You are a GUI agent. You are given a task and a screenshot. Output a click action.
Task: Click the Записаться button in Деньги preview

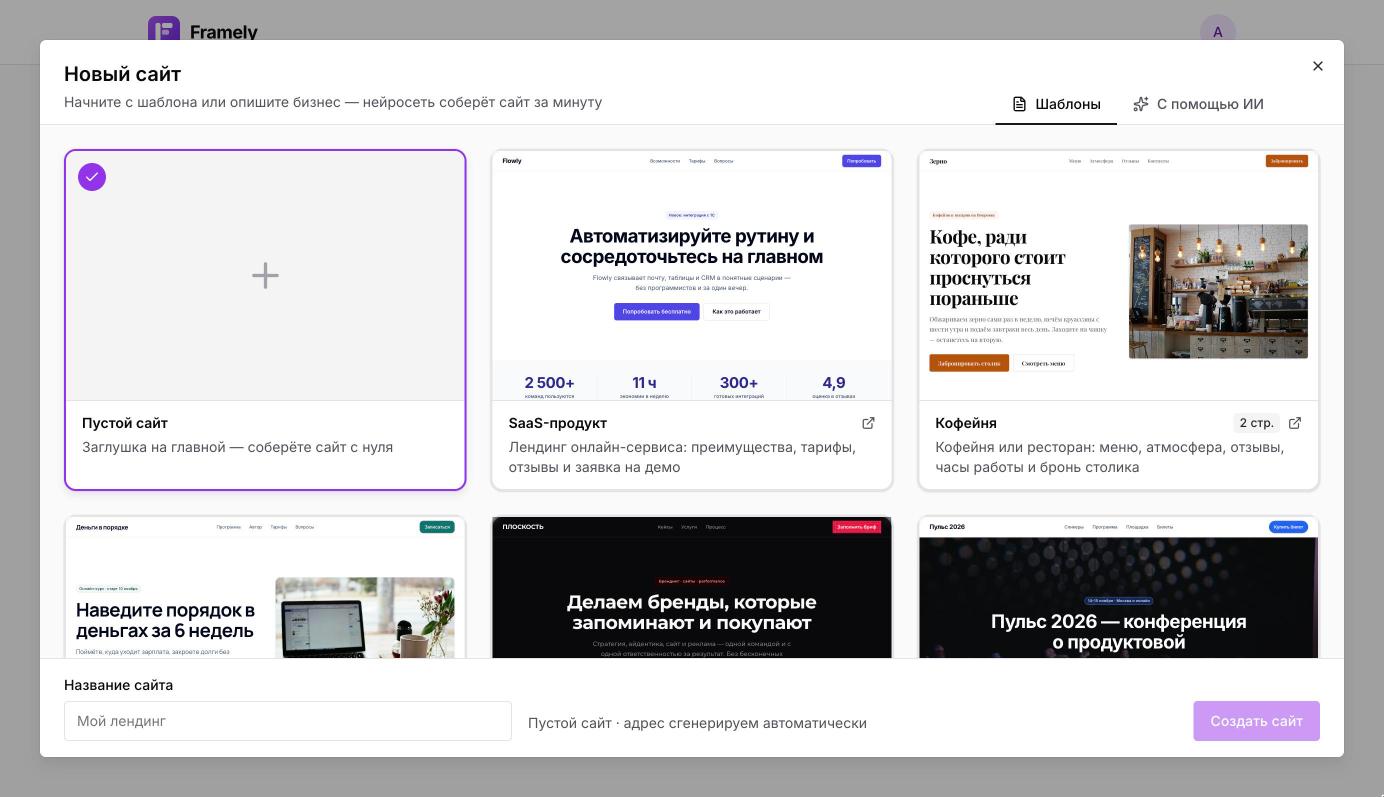[x=437, y=527]
